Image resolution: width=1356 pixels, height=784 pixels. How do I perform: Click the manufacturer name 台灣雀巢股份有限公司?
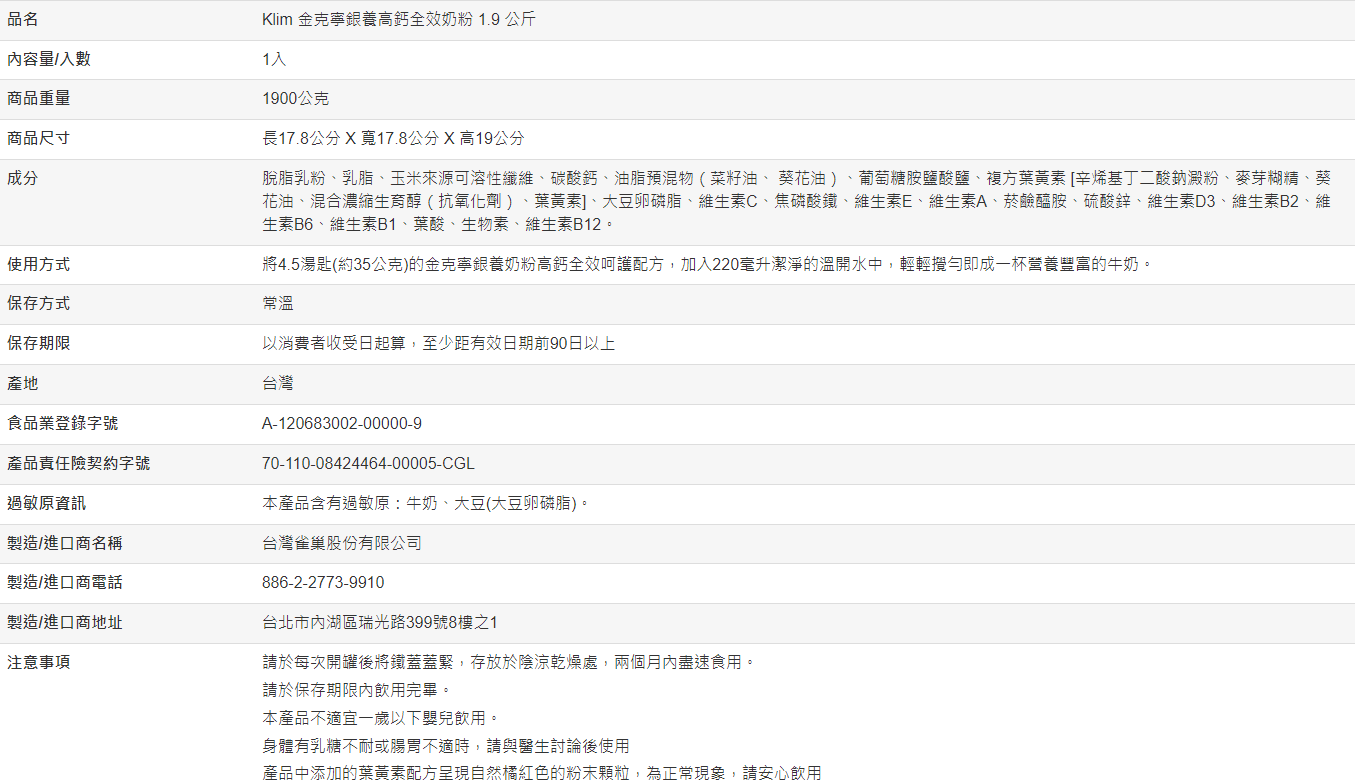point(342,544)
